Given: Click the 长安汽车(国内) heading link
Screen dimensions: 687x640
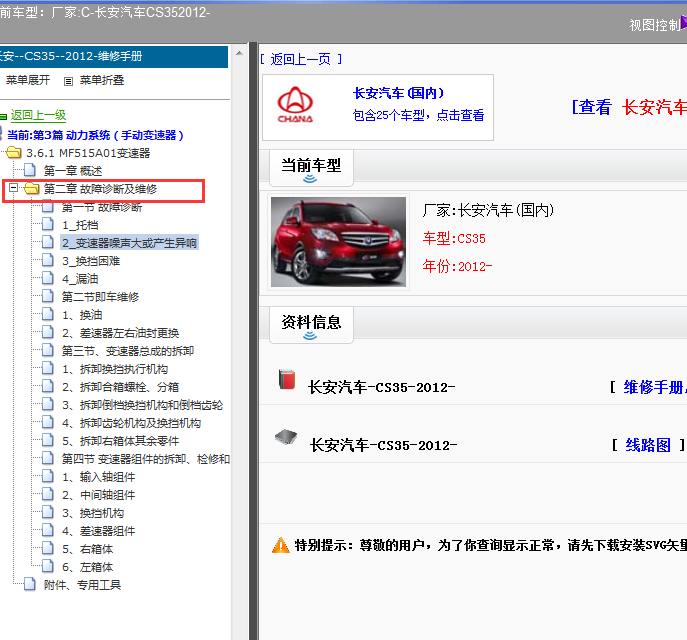Looking at the screenshot, I should [x=398, y=93].
